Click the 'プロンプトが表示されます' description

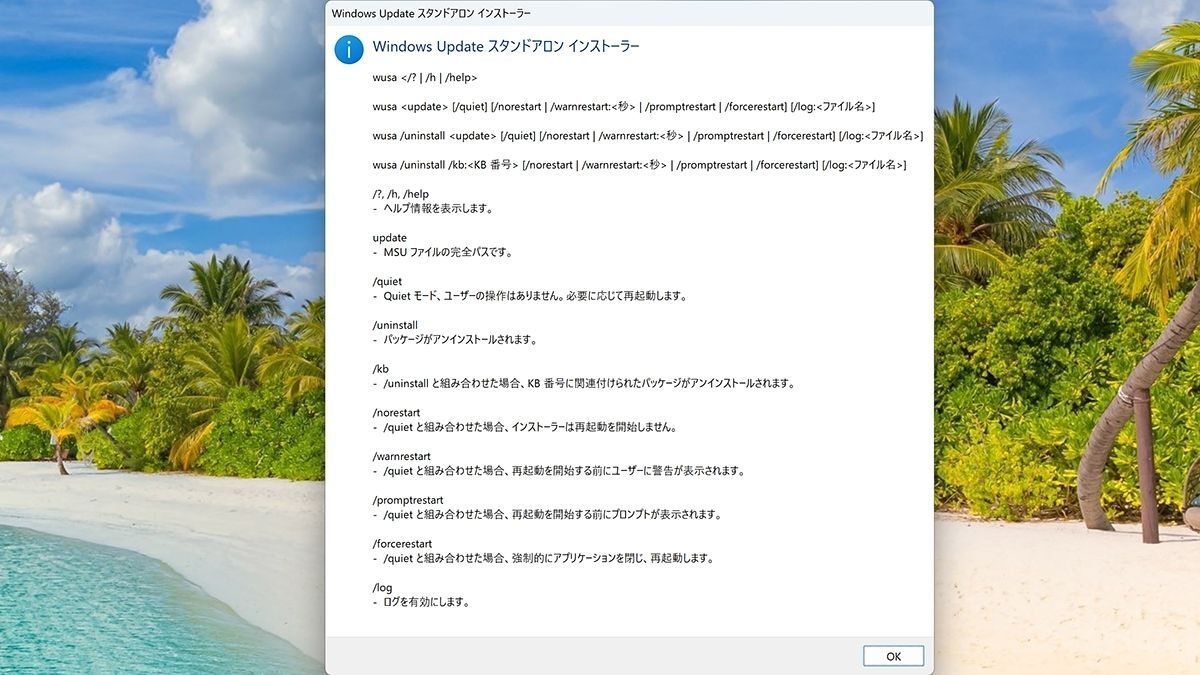(x=546, y=514)
